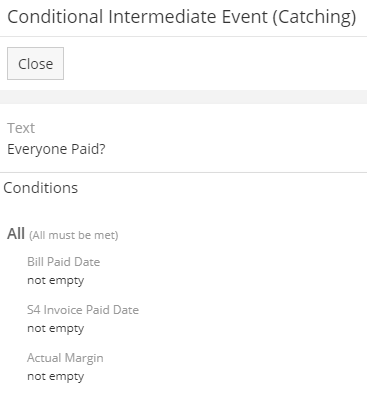This screenshot has width=367, height=393.
Task: Click the word Catching in the title
Action: tap(314, 17)
